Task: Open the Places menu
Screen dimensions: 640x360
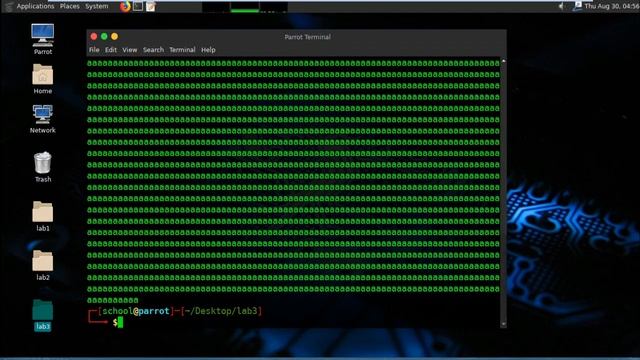Action: pyautogui.click(x=69, y=6)
